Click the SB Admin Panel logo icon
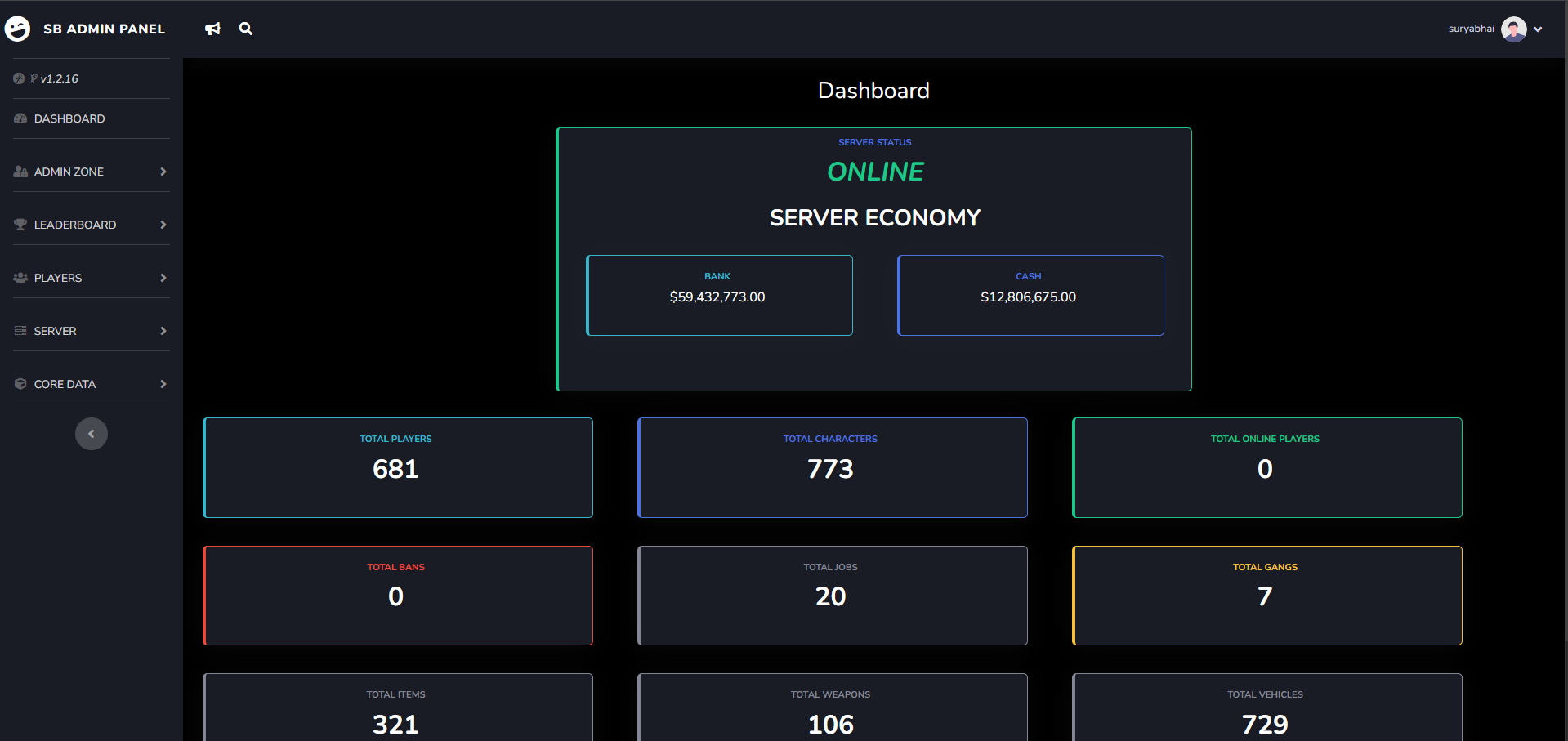The width and height of the screenshot is (1568, 741). 18,29
